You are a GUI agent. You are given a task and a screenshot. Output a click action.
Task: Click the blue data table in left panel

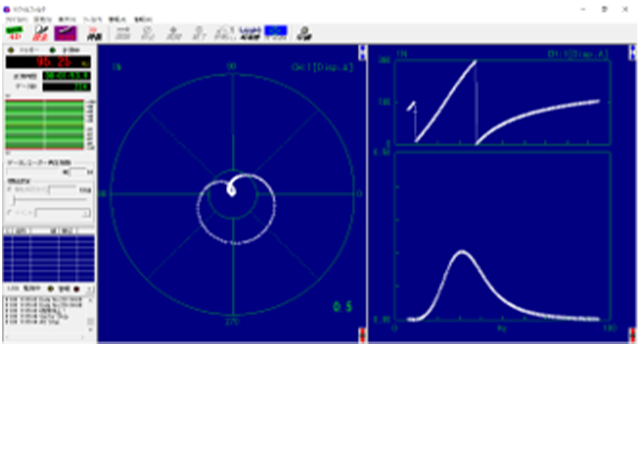coord(49,258)
